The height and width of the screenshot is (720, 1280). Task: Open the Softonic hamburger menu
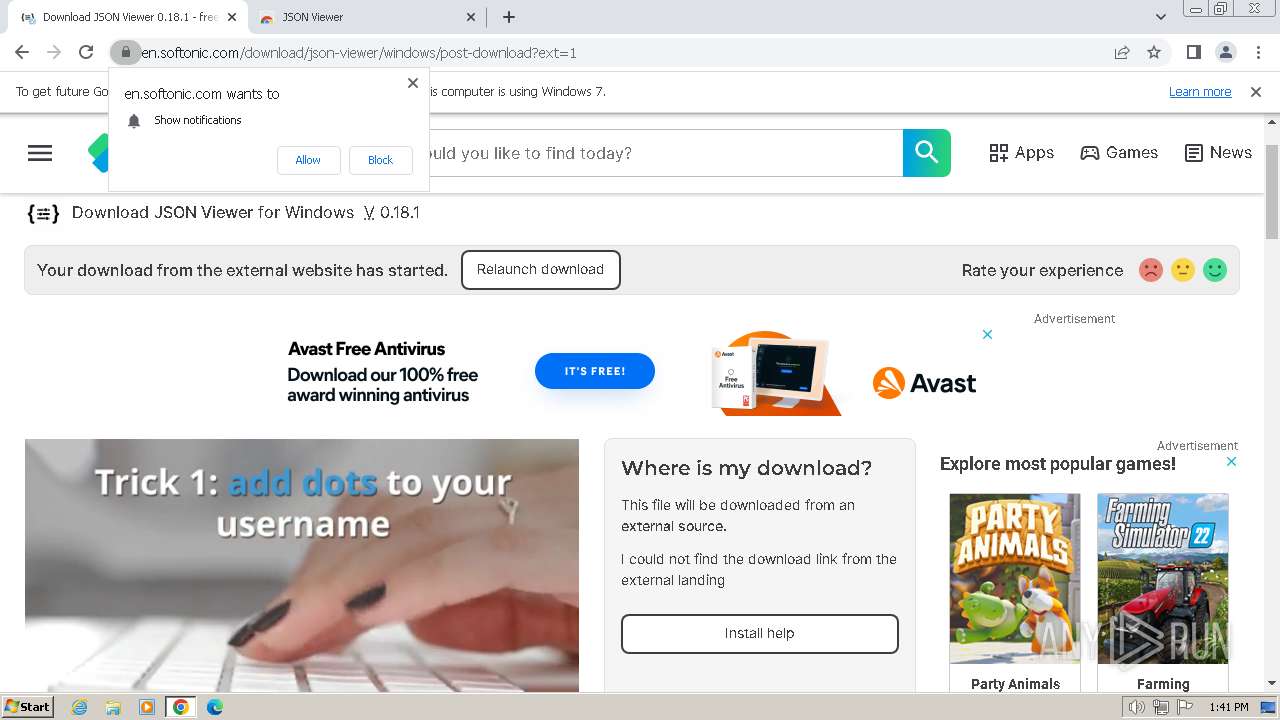pos(40,153)
